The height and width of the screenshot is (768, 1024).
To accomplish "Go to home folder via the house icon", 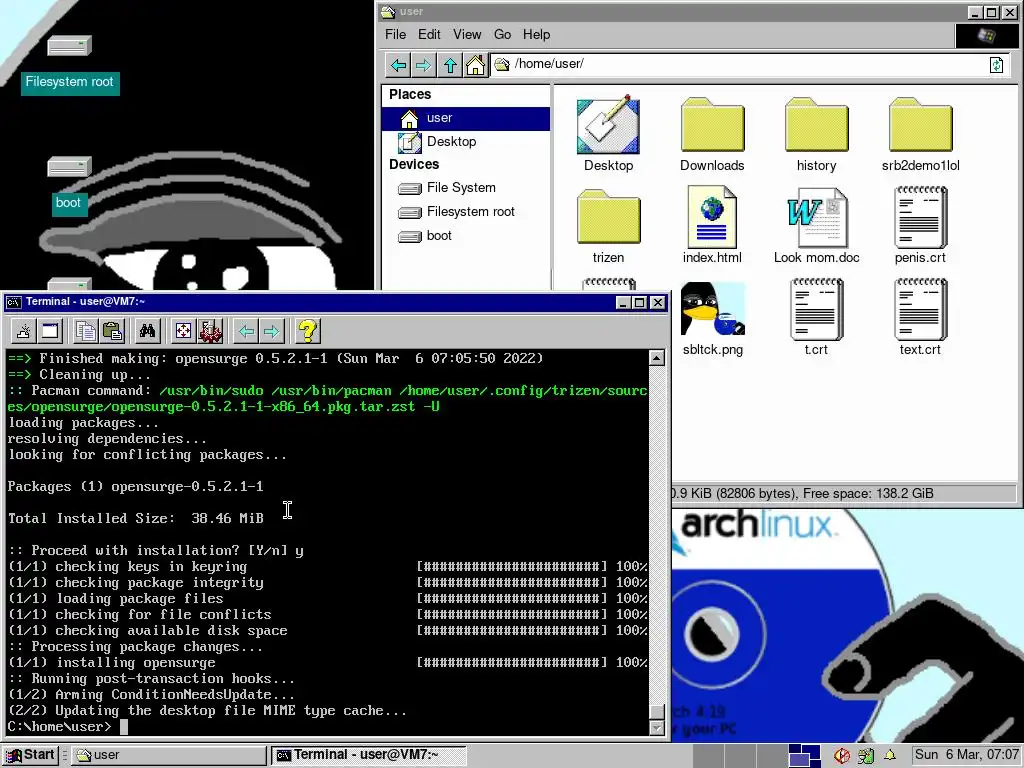I will (475, 65).
